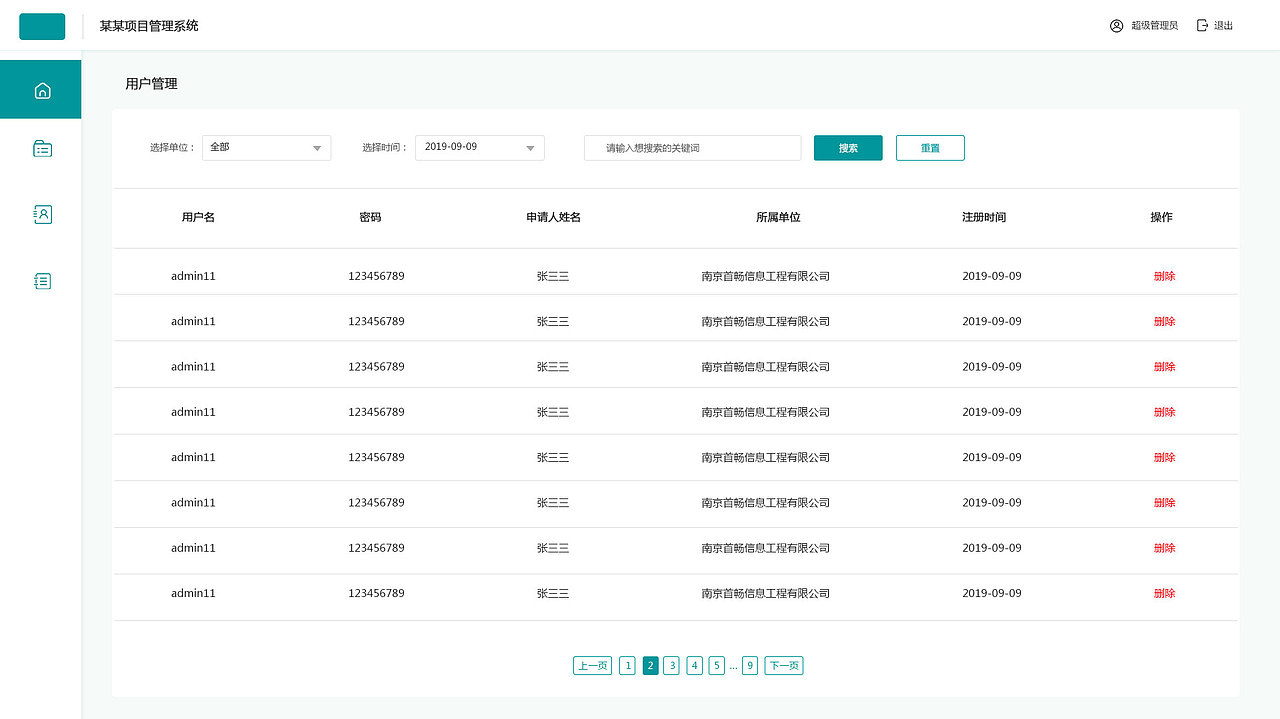Expand the 全部 unit dropdown
This screenshot has width=1280, height=719.
pyautogui.click(x=266, y=147)
